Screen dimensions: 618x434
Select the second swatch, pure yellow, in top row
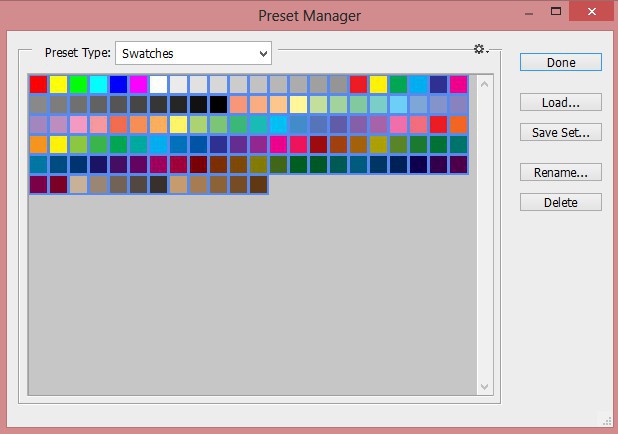point(58,84)
